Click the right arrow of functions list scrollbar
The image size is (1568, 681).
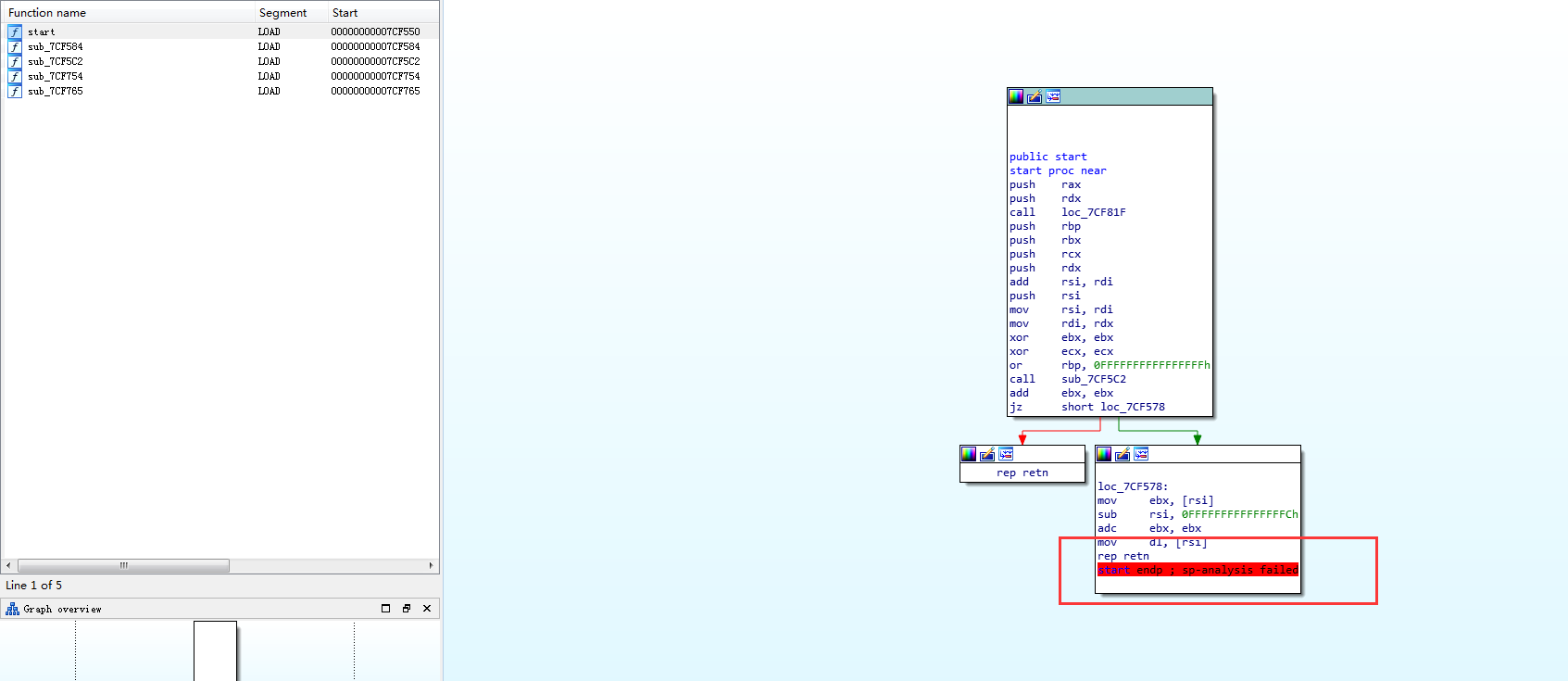[x=431, y=565]
